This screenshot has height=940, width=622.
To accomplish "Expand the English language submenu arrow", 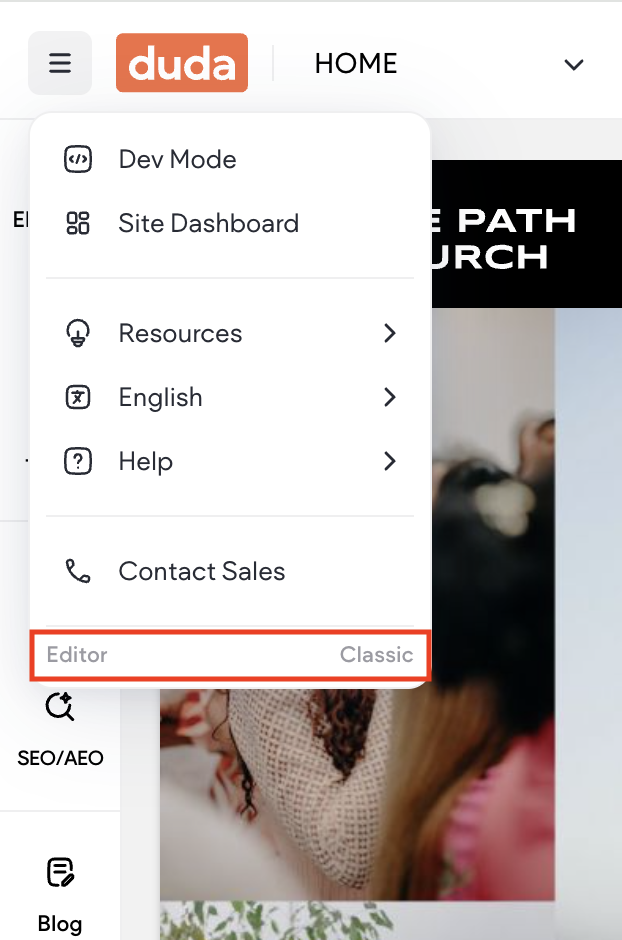I will click(x=390, y=397).
